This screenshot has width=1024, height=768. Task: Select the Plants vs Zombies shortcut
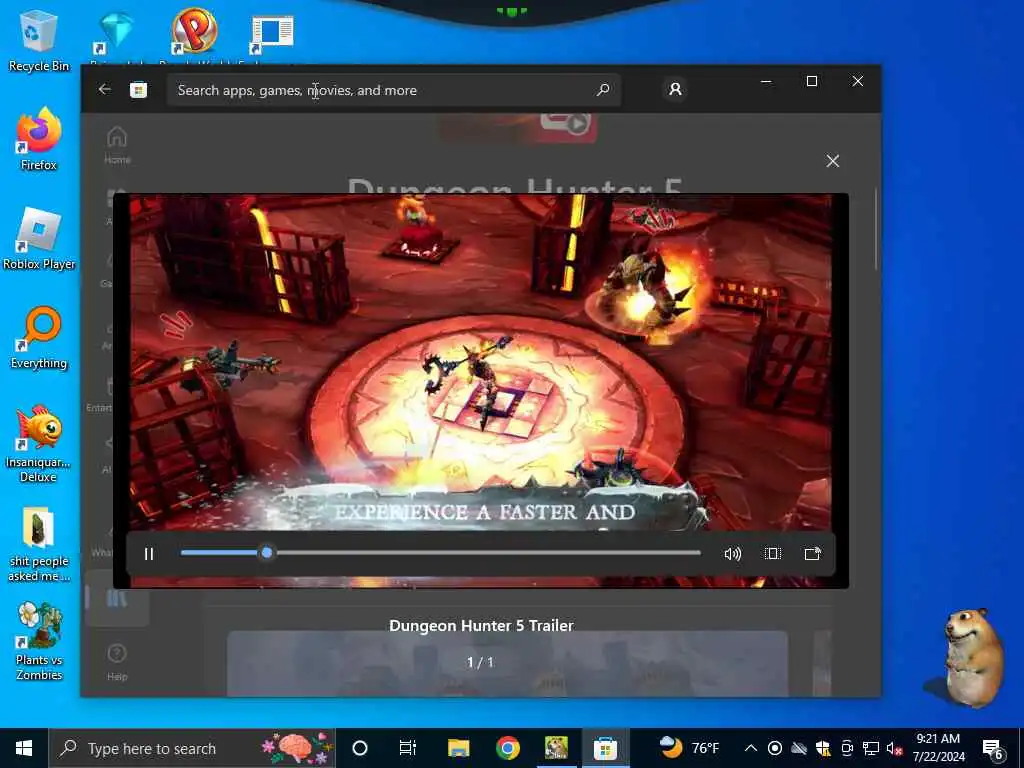(x=39, y=641)
